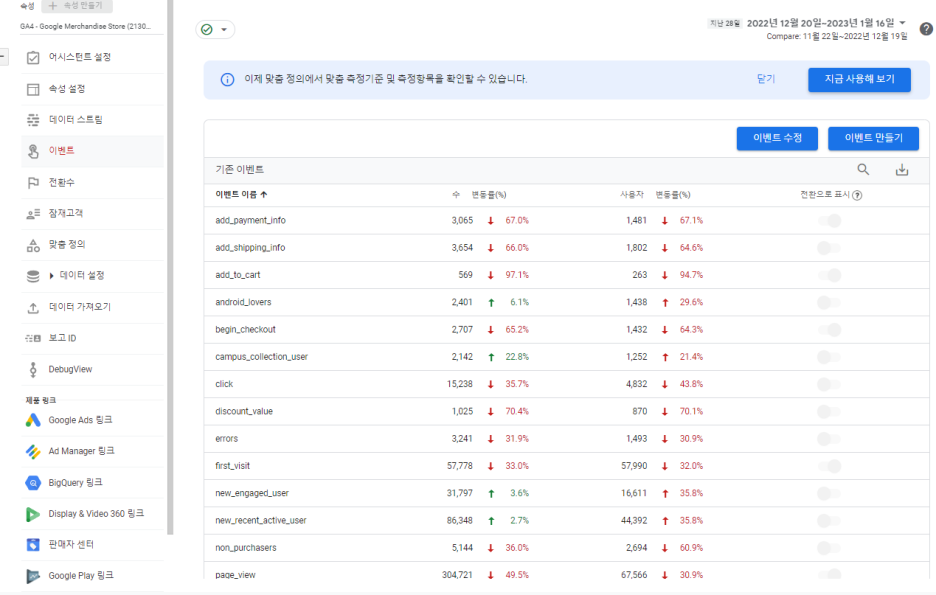The image size is (936, 595).
Task: Click the 데이터 스트림 icon
Action: tap(33, 120)
